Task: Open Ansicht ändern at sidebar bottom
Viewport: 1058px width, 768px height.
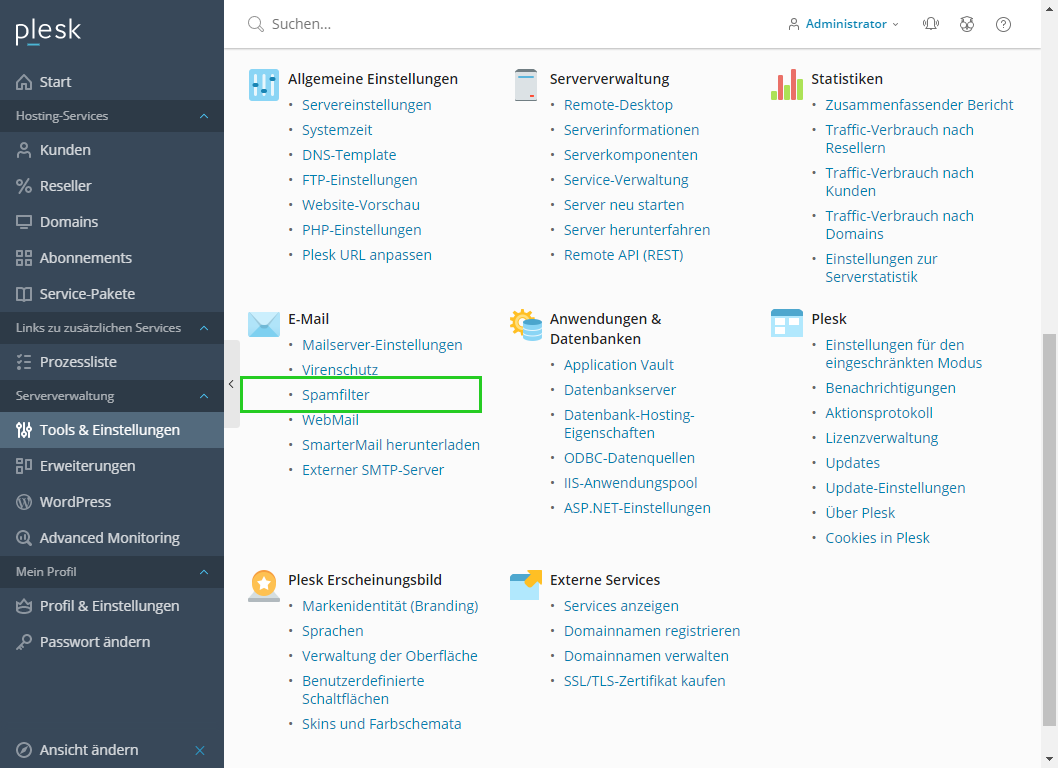Action: pos(89,750)
